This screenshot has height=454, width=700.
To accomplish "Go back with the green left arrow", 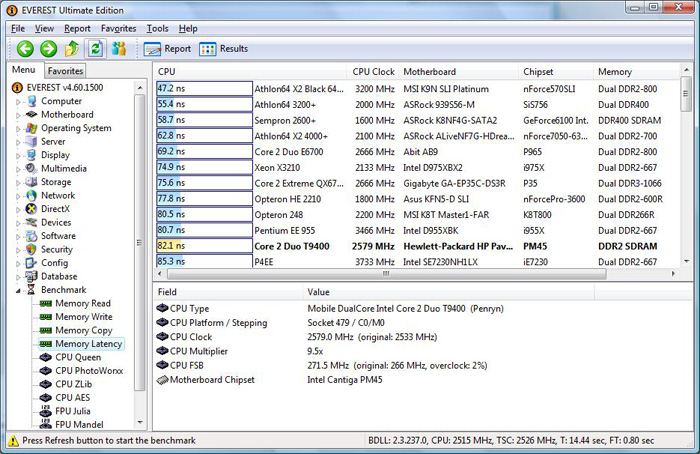I will coord(25,49).
